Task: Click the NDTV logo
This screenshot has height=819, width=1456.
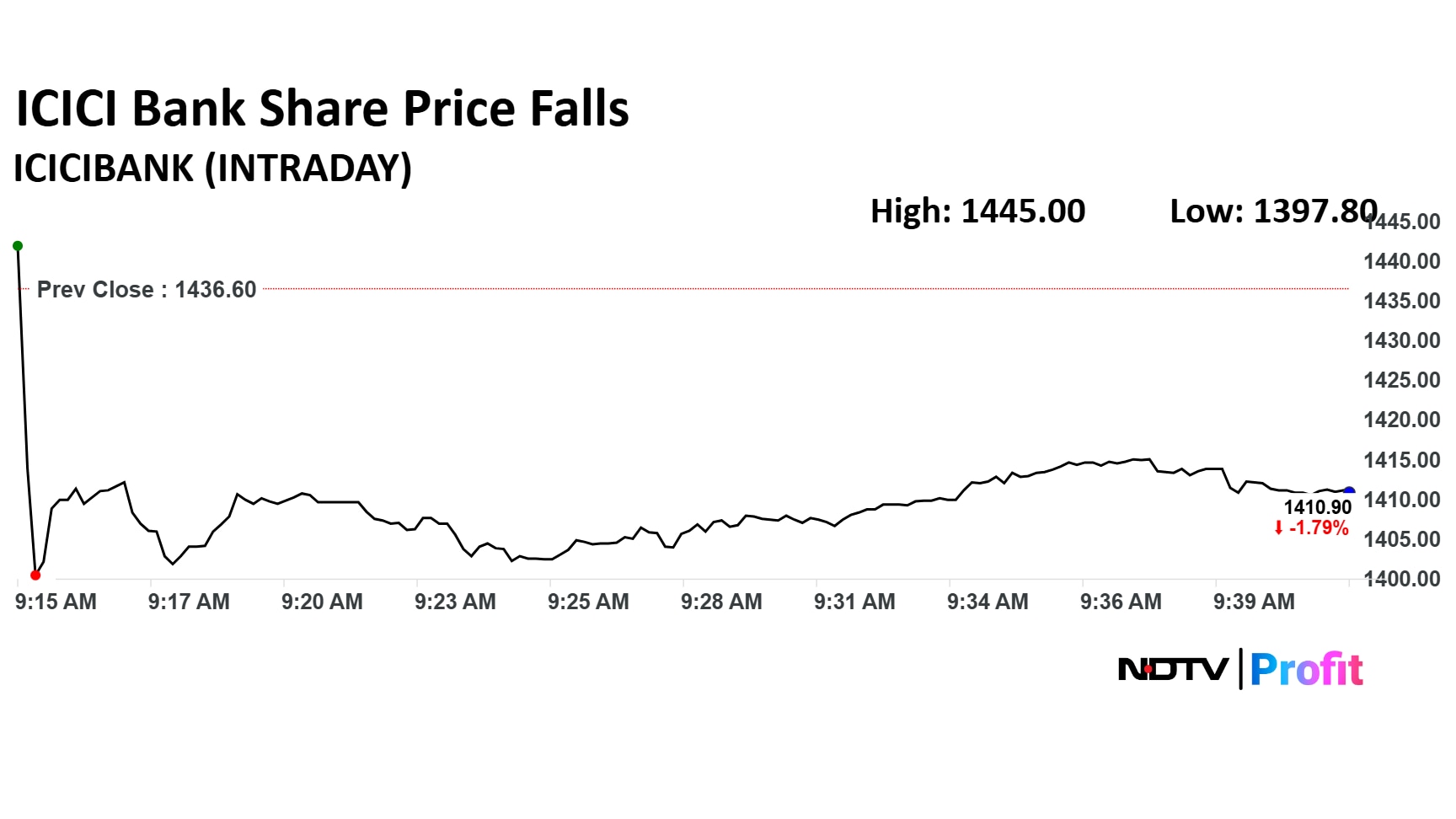Action: click(1173, 670)
